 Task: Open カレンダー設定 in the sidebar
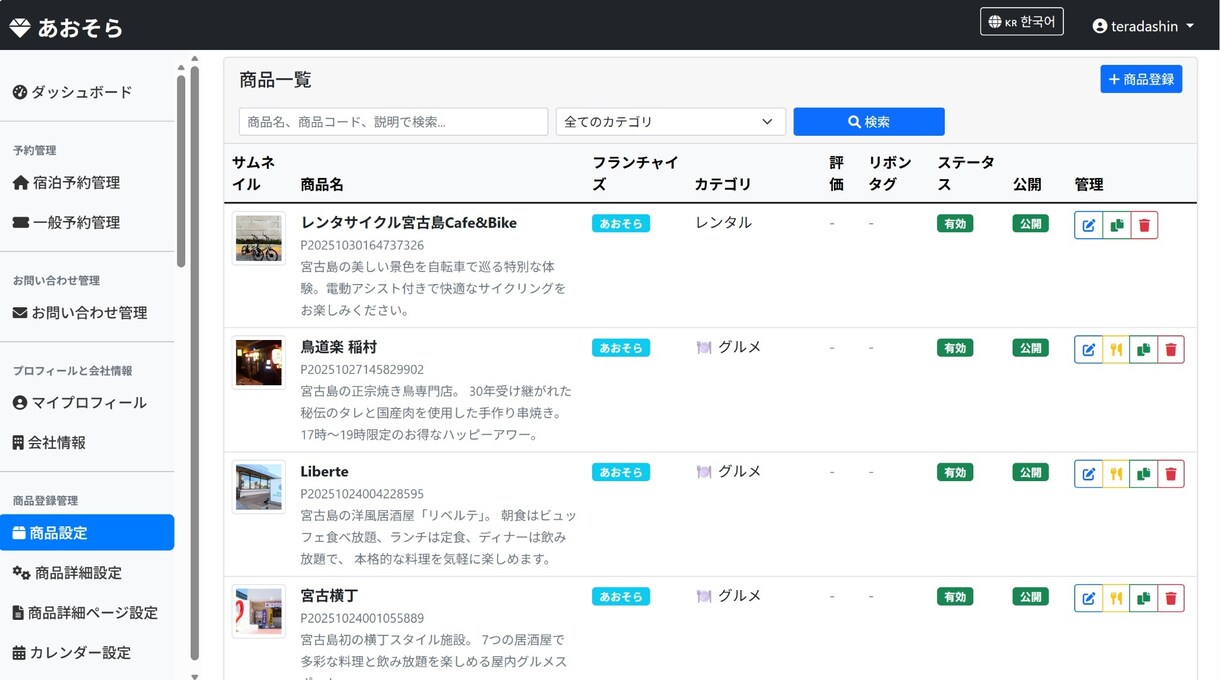tap(71, 652)
